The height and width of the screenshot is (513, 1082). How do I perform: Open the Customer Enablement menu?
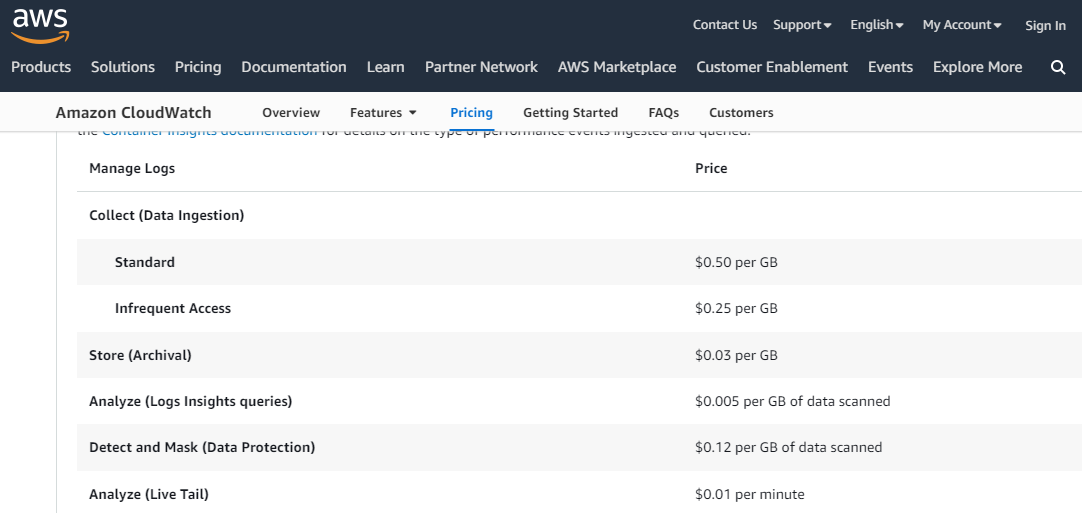tap(772, 67)
